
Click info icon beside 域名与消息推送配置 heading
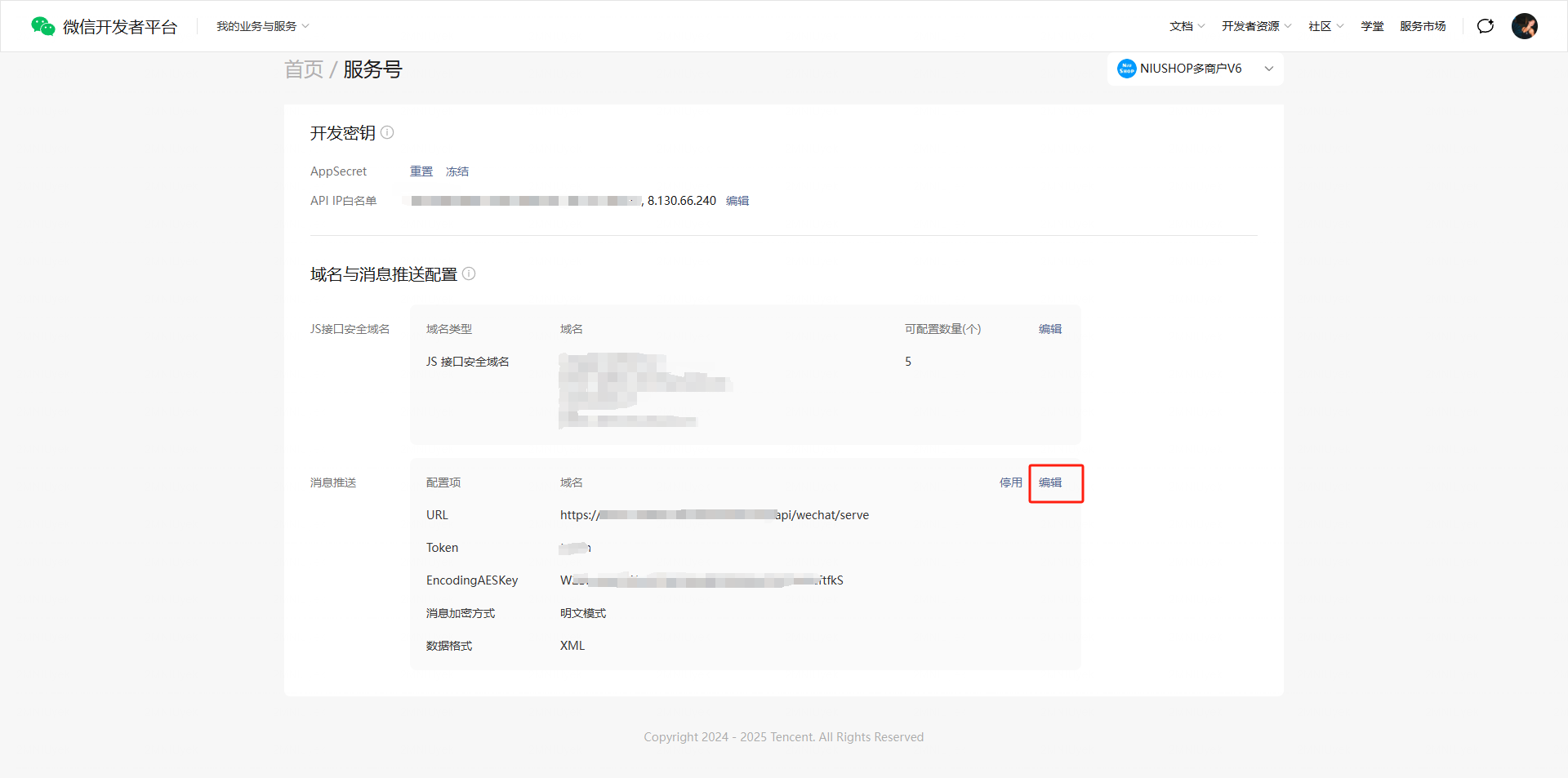[x=469, y=273]
